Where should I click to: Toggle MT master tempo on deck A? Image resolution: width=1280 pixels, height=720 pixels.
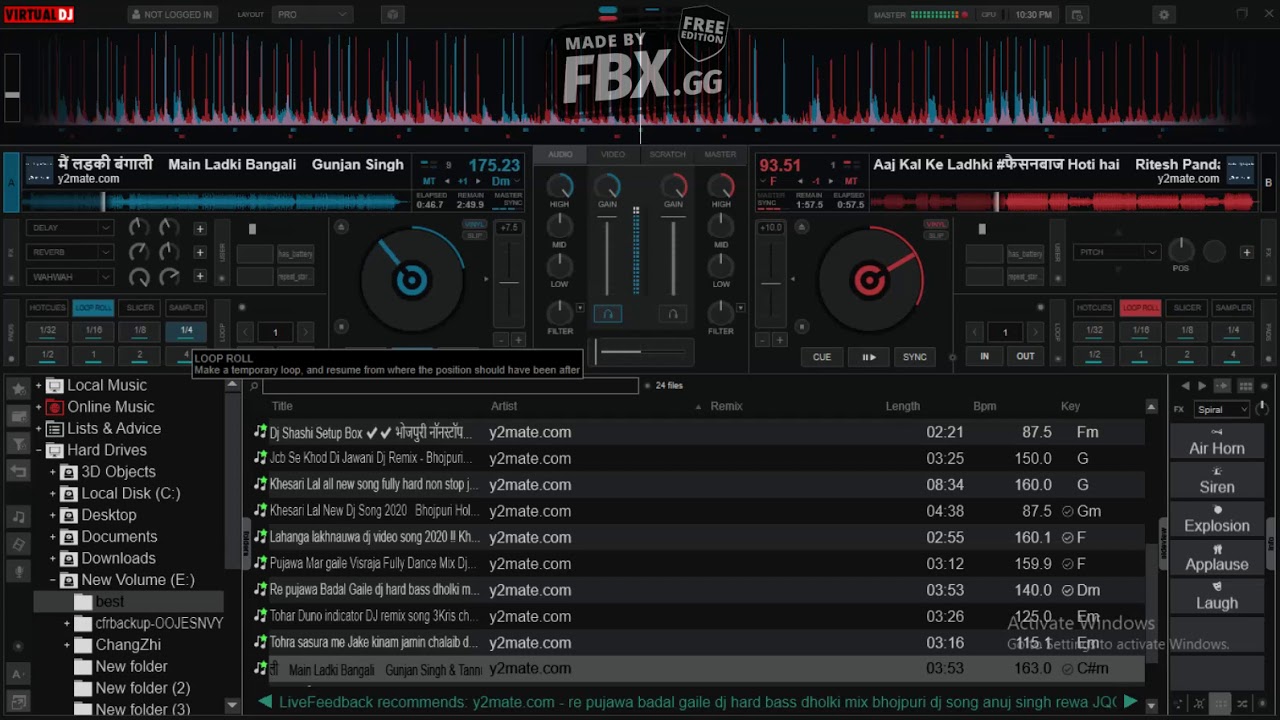coord(429,181)
